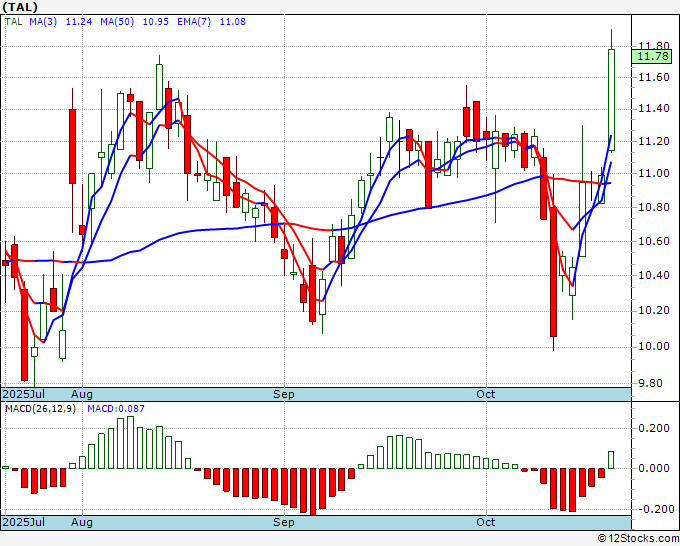Image resolution: width=680 pixels, height=546 pixels.
Task: Click the MA(3) value 11.24
Action: (x=79, y=22)
